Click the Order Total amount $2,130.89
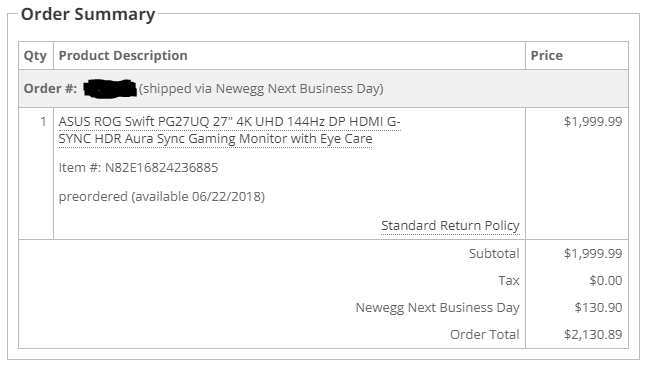649x368 pixels. 593,334
